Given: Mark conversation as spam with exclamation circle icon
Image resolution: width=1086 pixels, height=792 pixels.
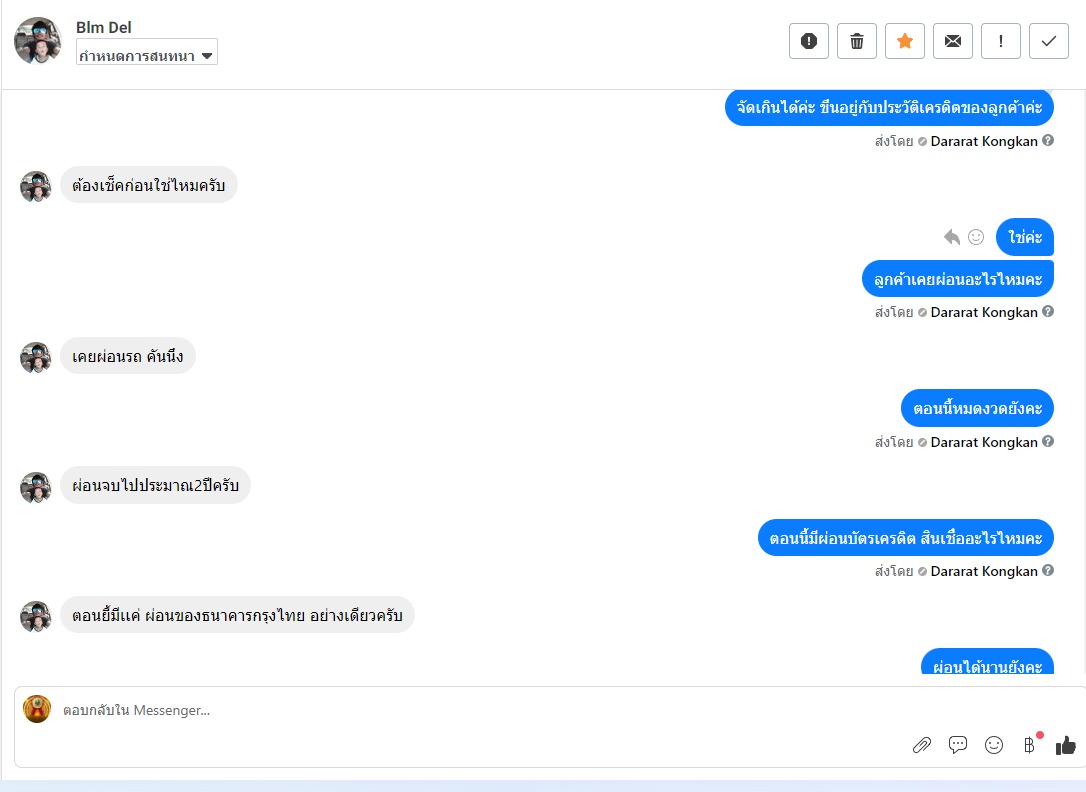Looking at the screenshot, I should click(808, 42).
